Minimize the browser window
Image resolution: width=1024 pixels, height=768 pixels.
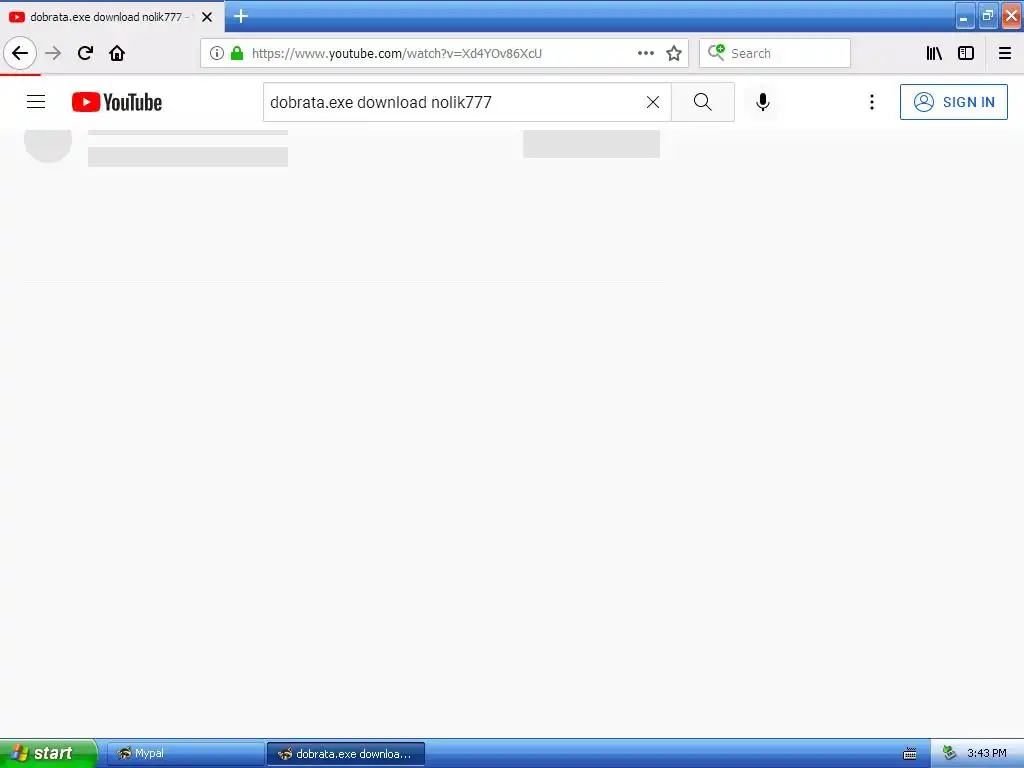(965, 16)
